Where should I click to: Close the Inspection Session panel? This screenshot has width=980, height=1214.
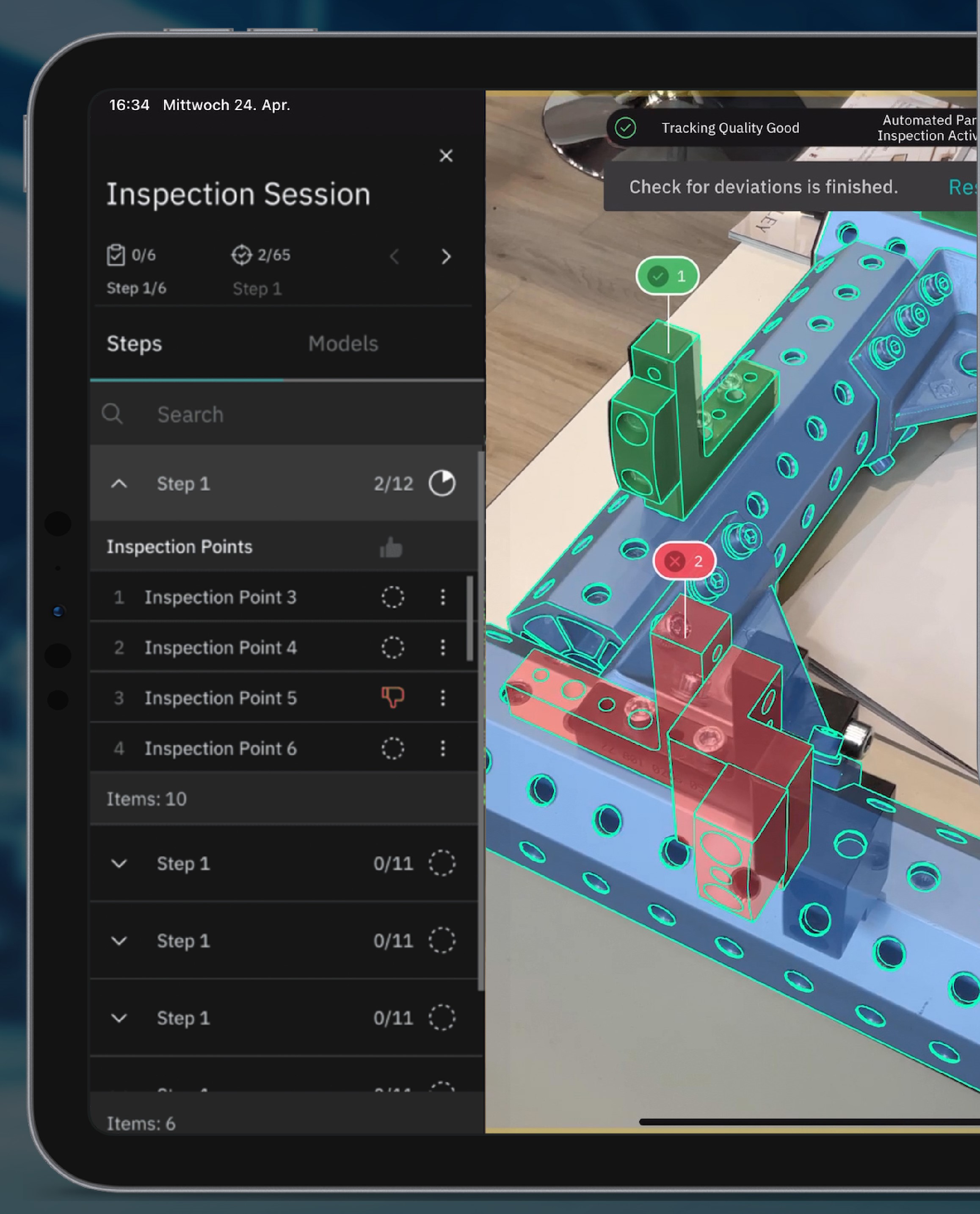446,156
